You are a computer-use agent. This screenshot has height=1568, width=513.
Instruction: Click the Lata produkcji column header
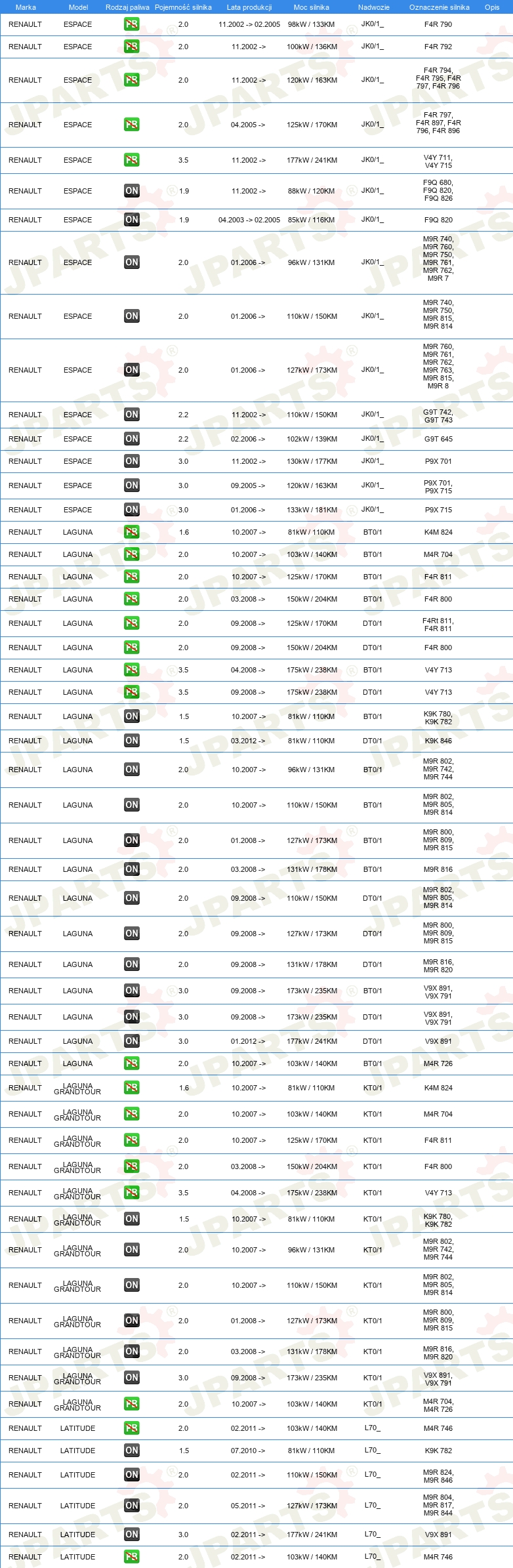[x=249, y=7]
